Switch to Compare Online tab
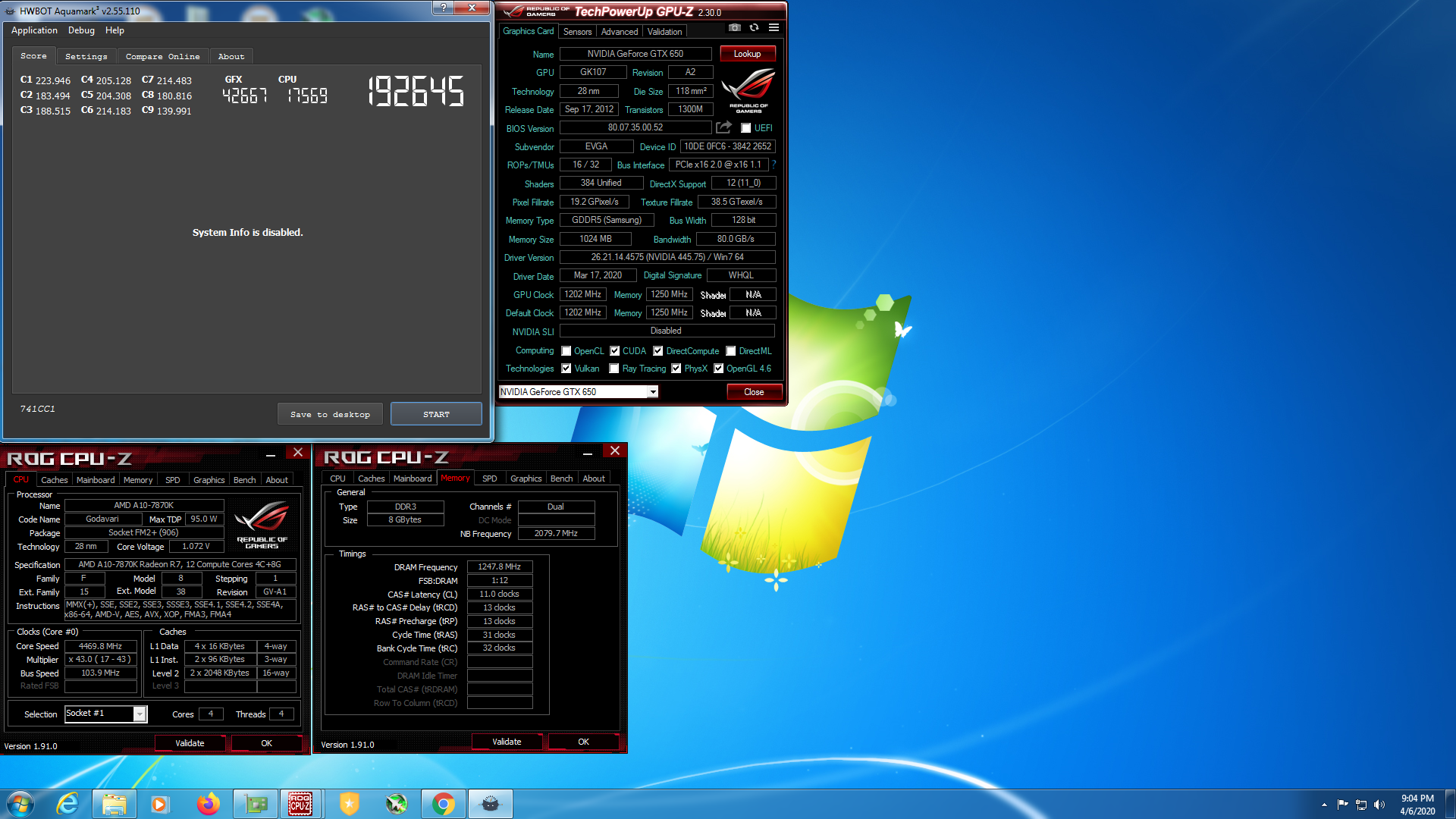 coord(162,57)
